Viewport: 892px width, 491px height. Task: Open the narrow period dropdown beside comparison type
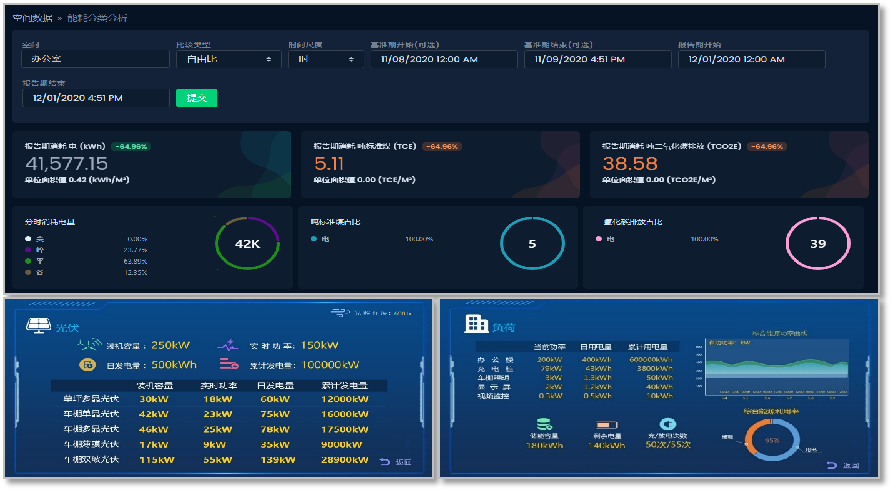click(325, 59)
